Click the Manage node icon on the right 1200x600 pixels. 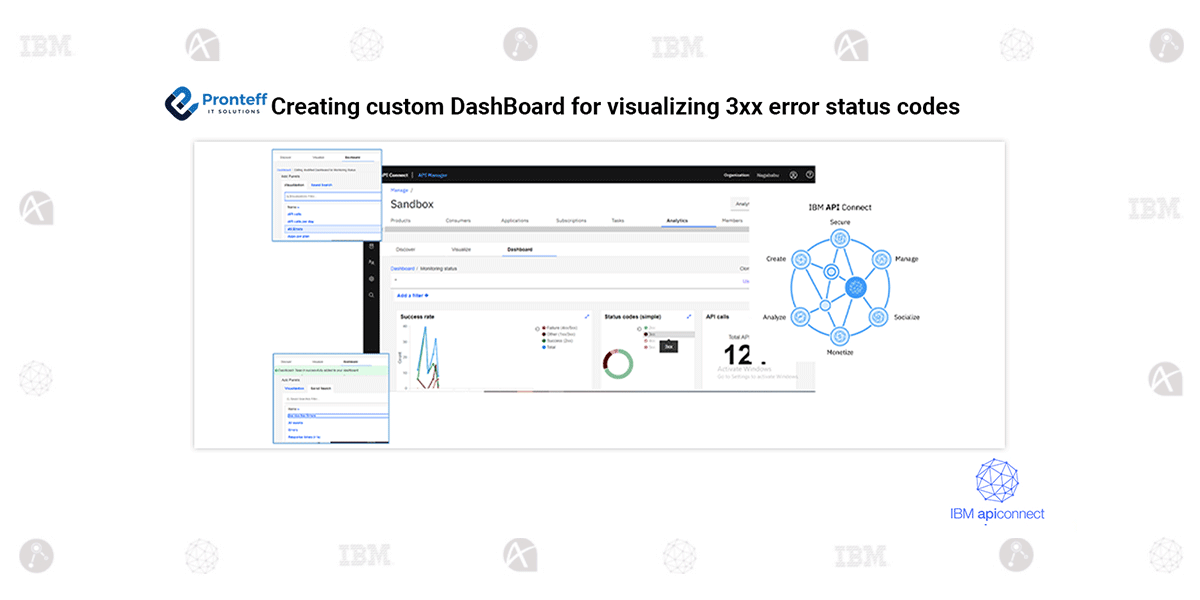click(x=882, y=259)
